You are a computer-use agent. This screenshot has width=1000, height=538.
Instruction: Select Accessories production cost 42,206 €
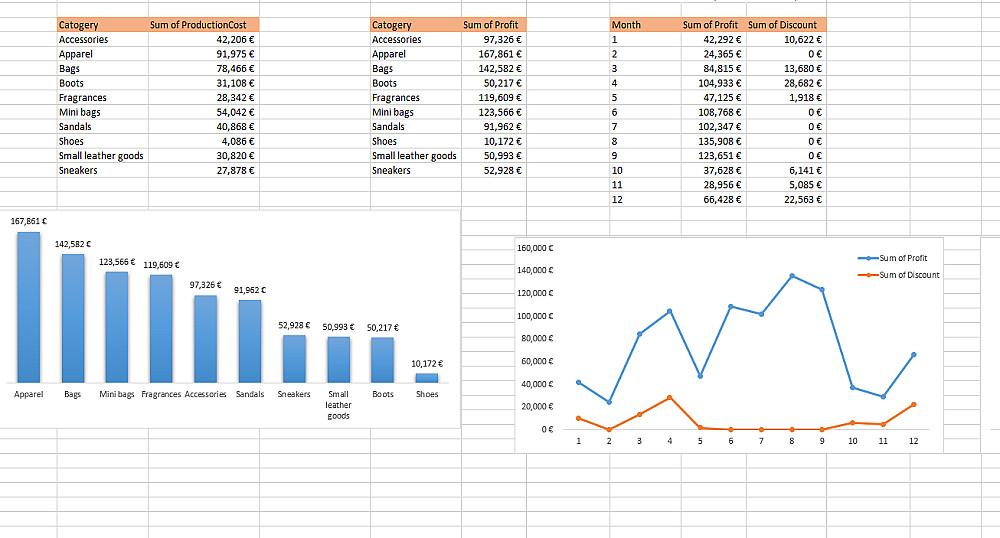[x=203, y=40]
